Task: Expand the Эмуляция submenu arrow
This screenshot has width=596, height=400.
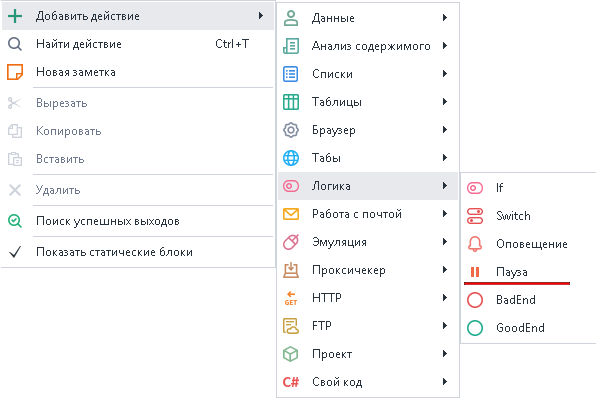Action: [x=445, y=241]
